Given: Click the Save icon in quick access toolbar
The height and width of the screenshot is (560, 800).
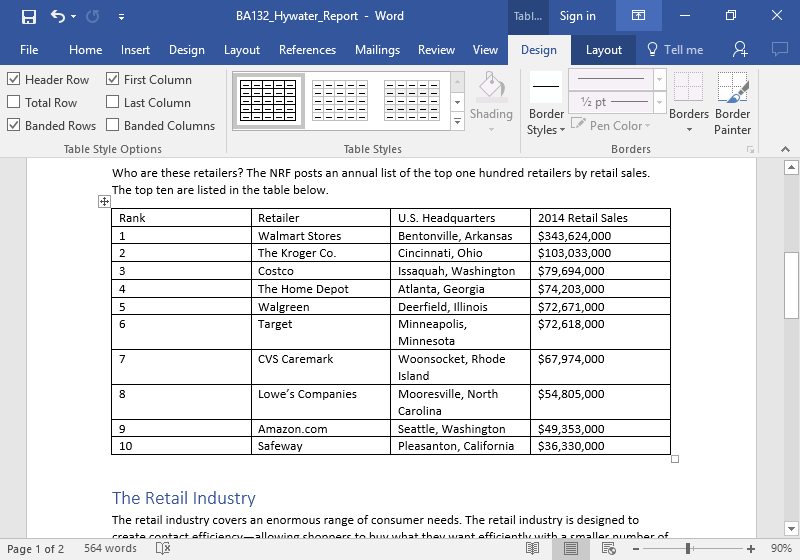Looking at the screenshot, I should tap(28, 16).
